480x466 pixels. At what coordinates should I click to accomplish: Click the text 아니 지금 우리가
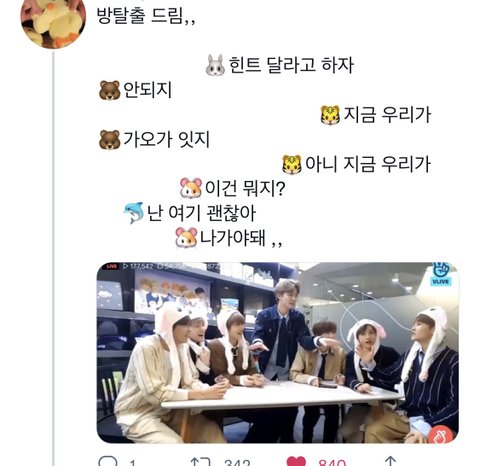pos(368,164)
